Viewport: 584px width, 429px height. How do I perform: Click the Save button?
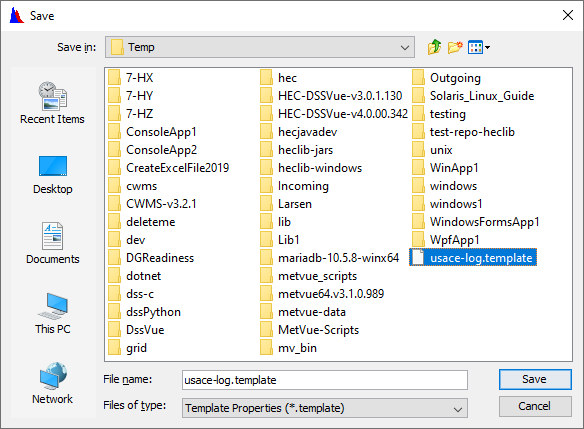click(535, 379)
